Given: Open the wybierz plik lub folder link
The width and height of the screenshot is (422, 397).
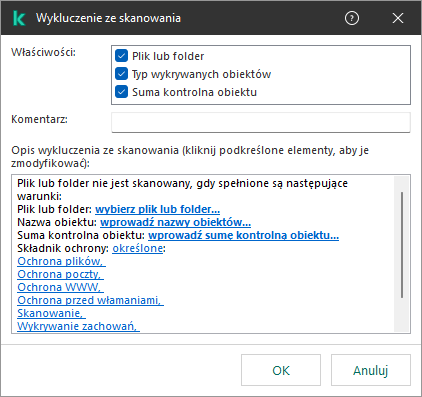Looking at the screenshot, I should (x=157, y=209).
